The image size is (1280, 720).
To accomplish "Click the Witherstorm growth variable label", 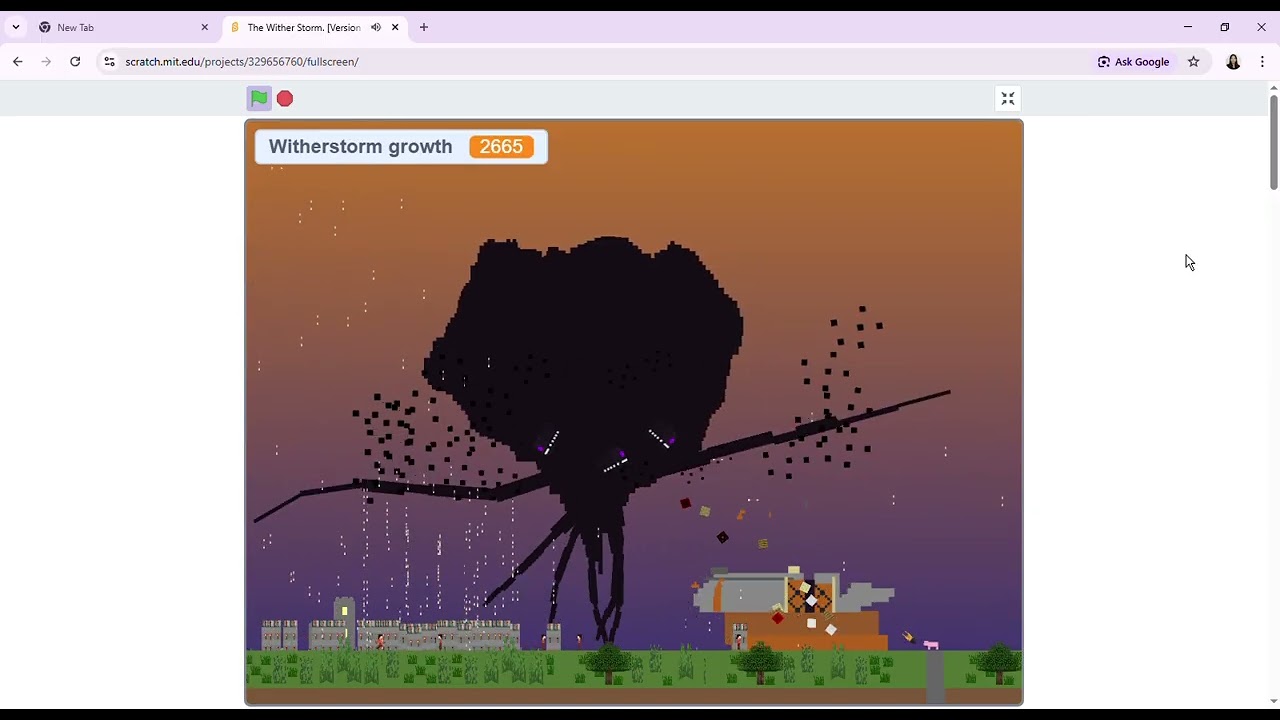I will [360, 147].
